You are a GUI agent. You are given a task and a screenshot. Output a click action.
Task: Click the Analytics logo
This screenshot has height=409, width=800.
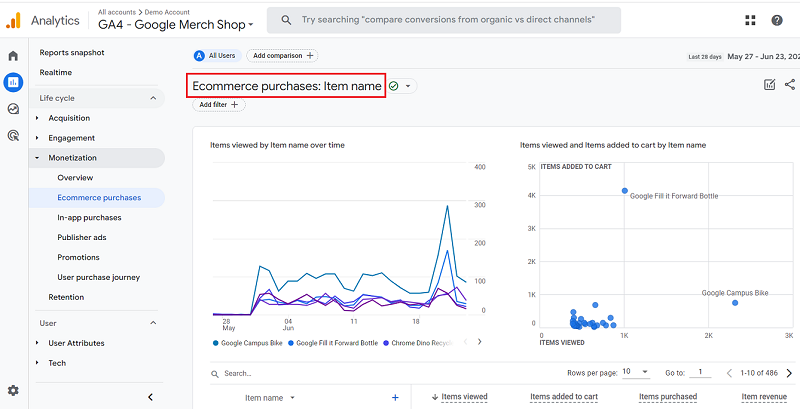point(13,20)
